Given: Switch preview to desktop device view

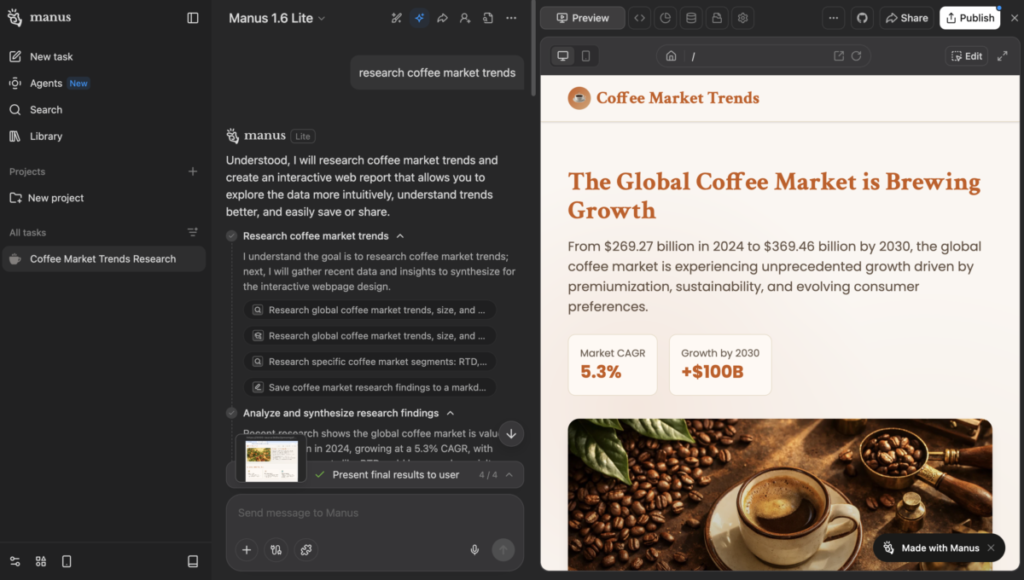Looking at the screenshot, I should [562, 56].
